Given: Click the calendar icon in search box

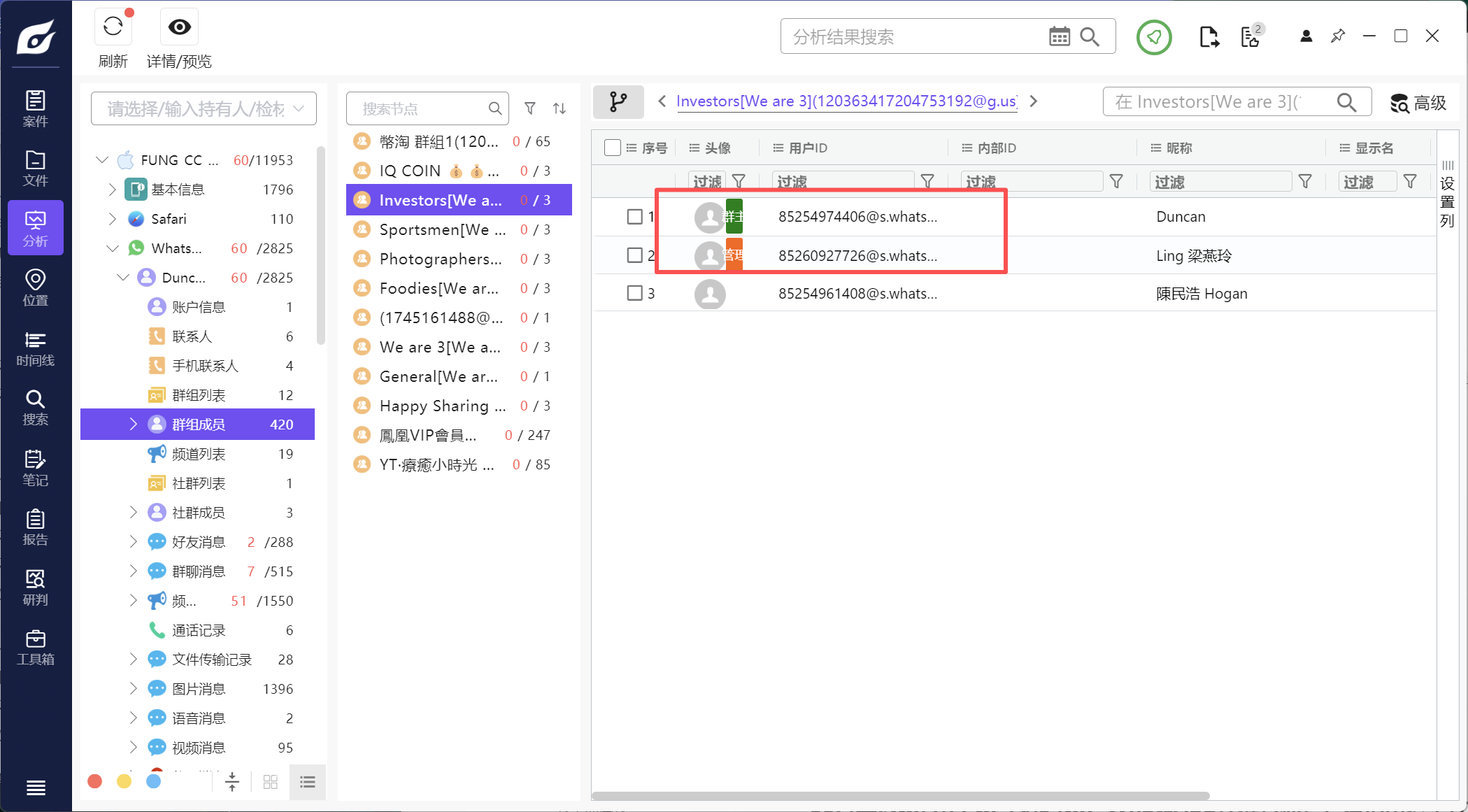Looking at the screenshot, I should 1059,37.
